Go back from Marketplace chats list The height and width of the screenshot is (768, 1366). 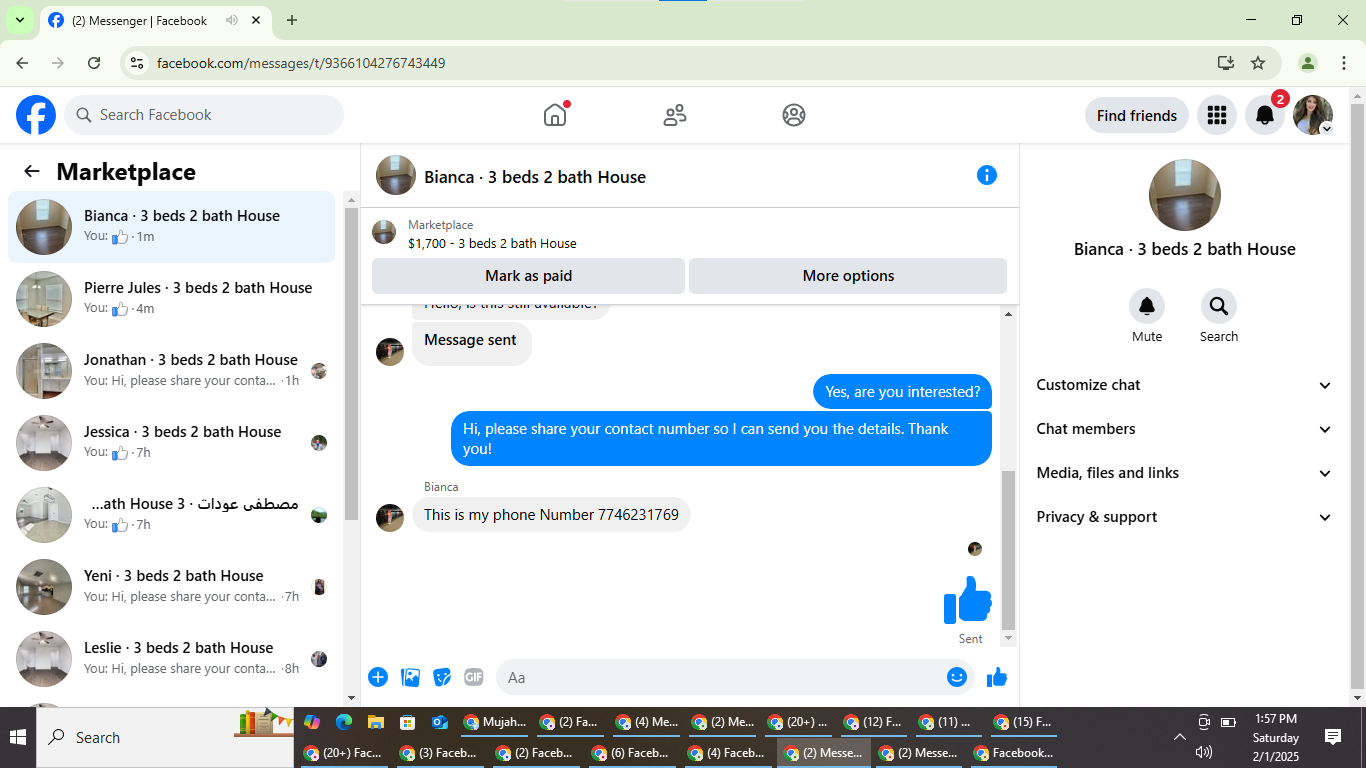[32, 171]
